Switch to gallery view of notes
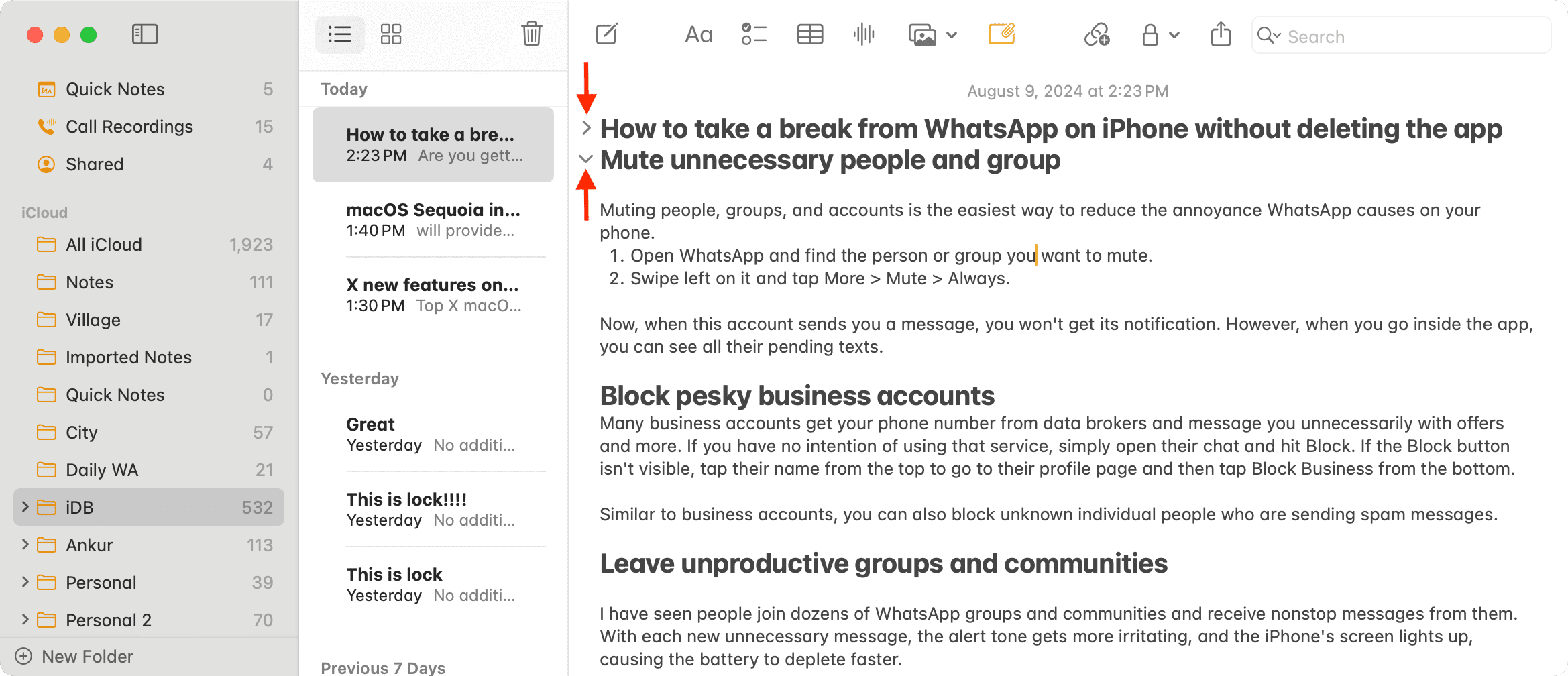1568x676 pixels. pyautogui.click(x=390, y=34)
